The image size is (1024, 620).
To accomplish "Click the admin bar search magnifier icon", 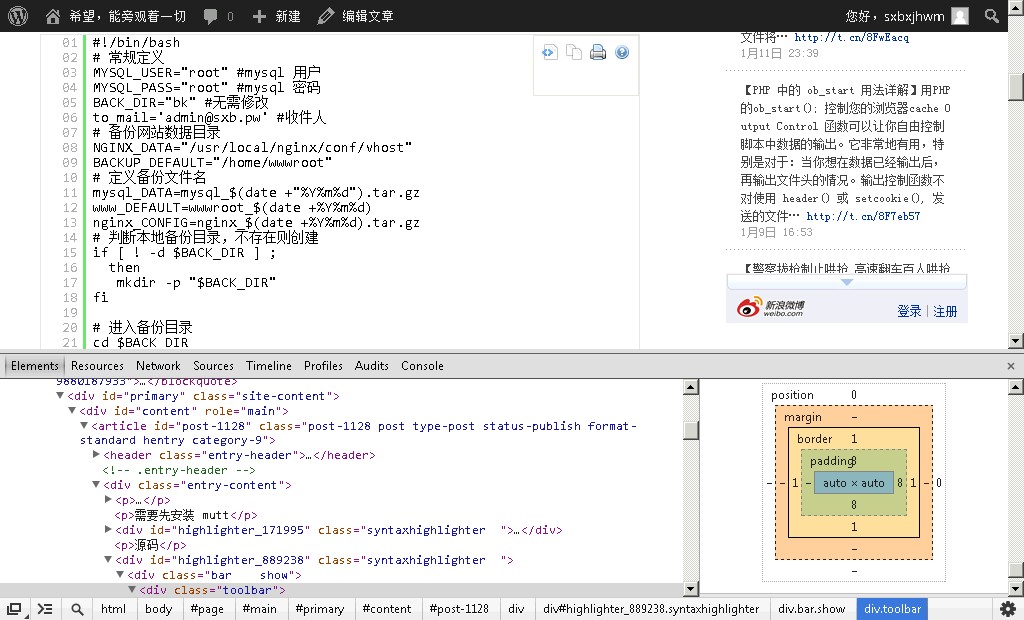I will [x=991, y=16].
